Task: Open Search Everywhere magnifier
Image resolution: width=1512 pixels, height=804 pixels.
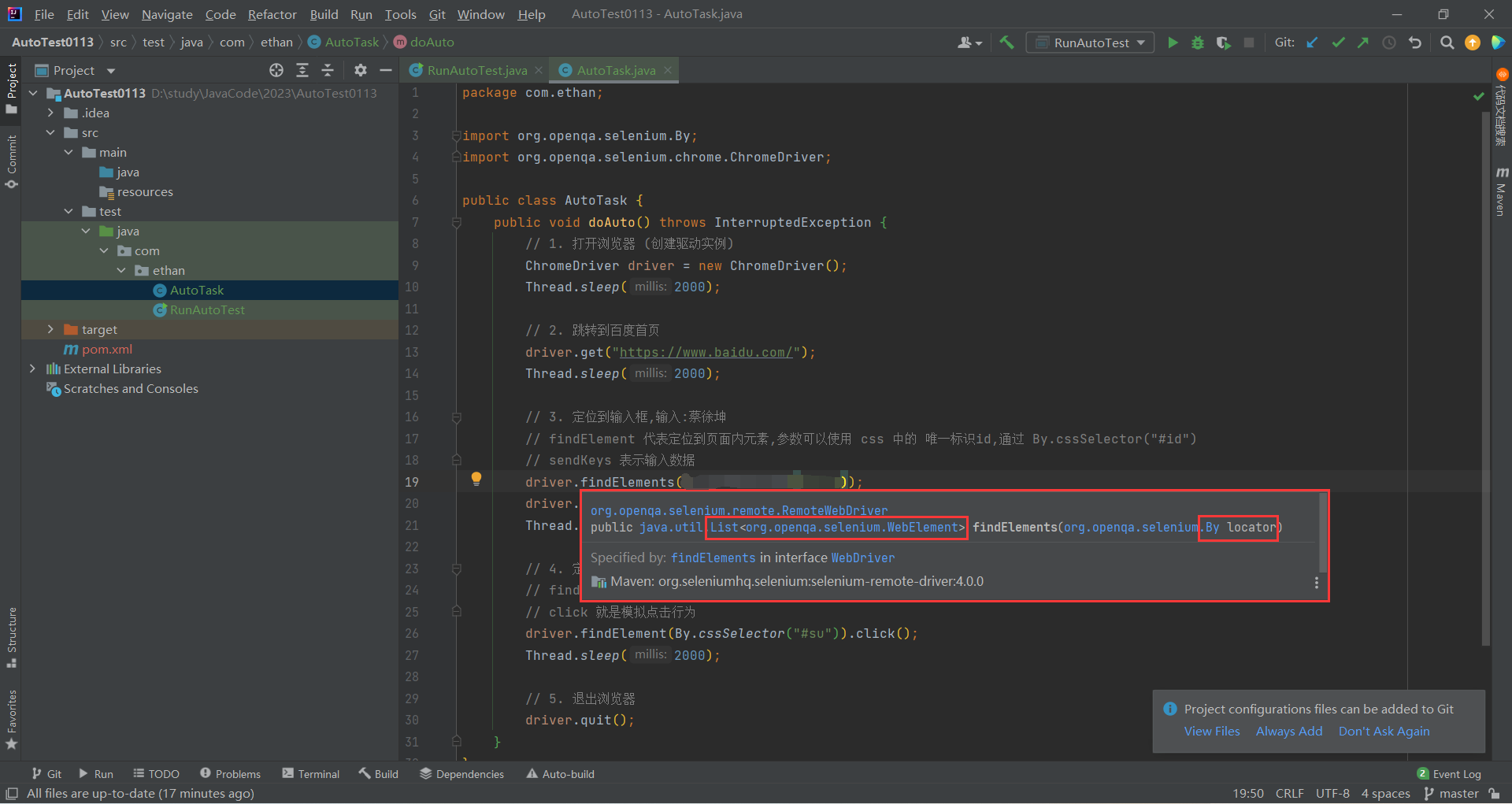Action: 1447,43
